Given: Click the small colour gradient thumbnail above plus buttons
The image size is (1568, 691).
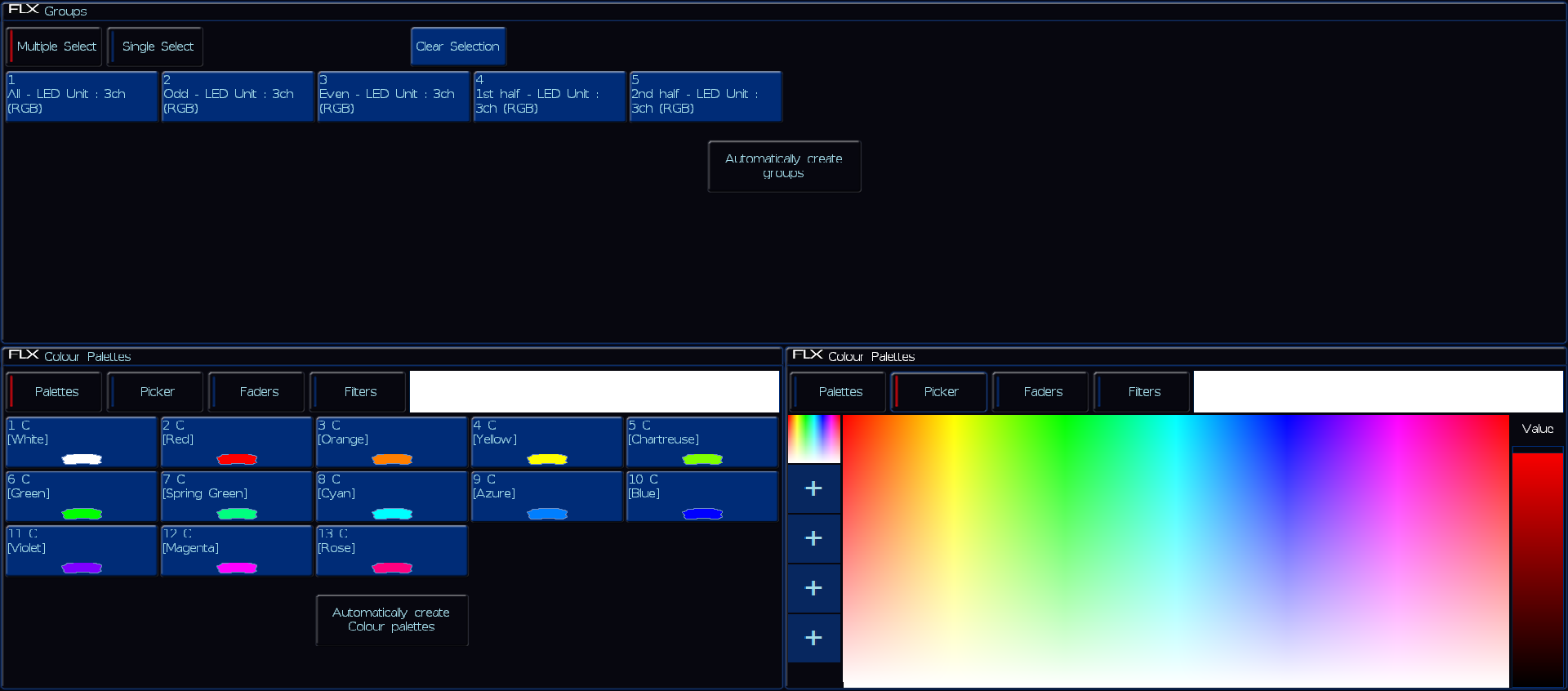Looking at the screenshot, I should (813, 438).
